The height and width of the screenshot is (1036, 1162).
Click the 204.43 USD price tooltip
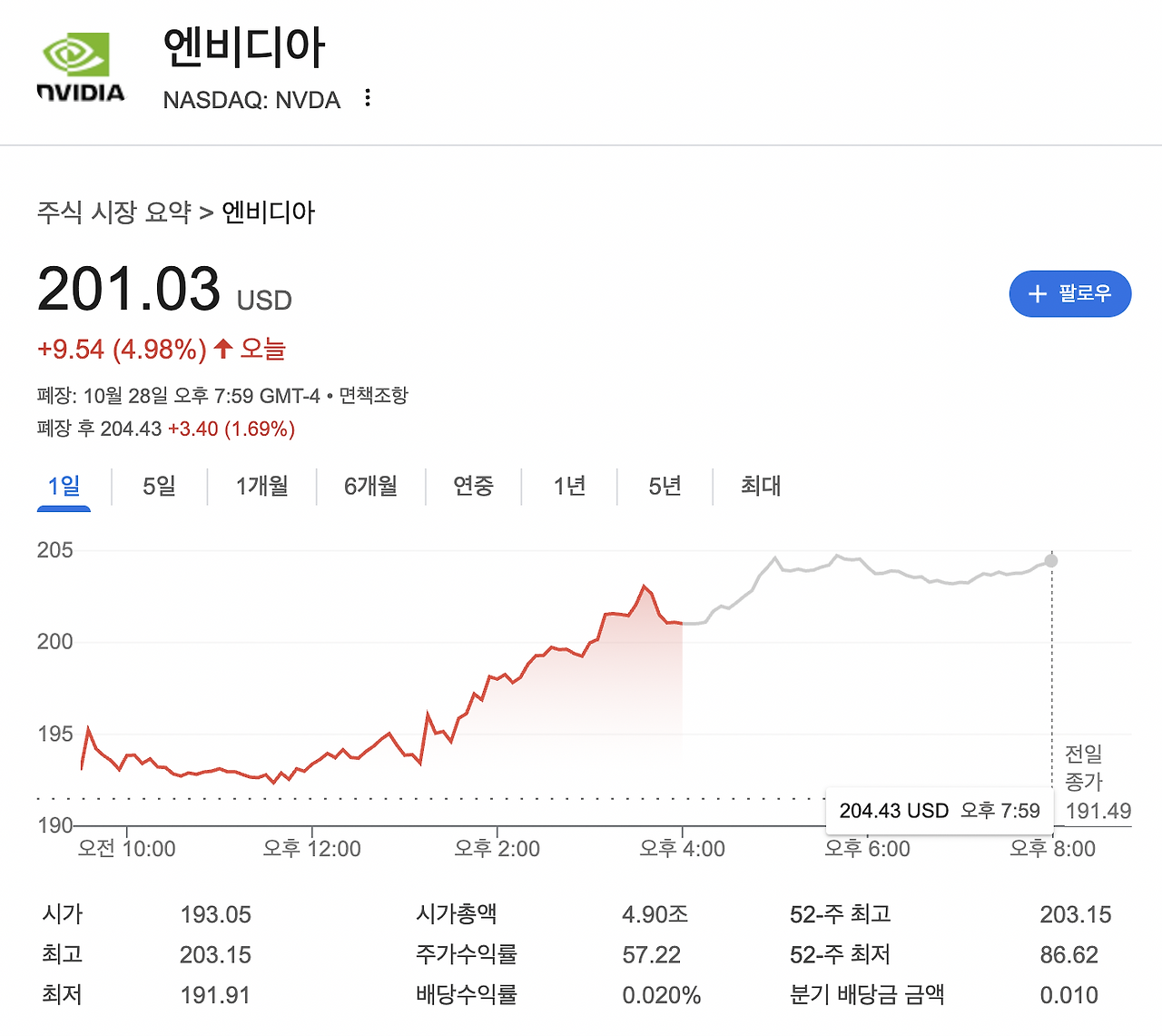pos(940,810)
